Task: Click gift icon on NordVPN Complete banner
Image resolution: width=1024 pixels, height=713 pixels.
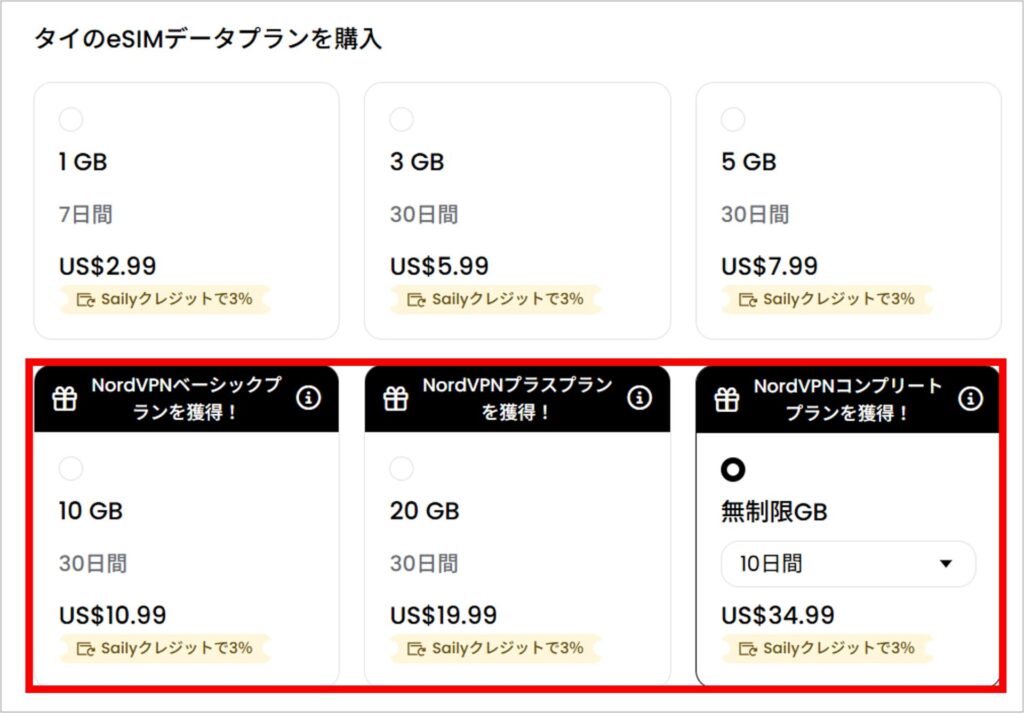Action: coord(727,400)
